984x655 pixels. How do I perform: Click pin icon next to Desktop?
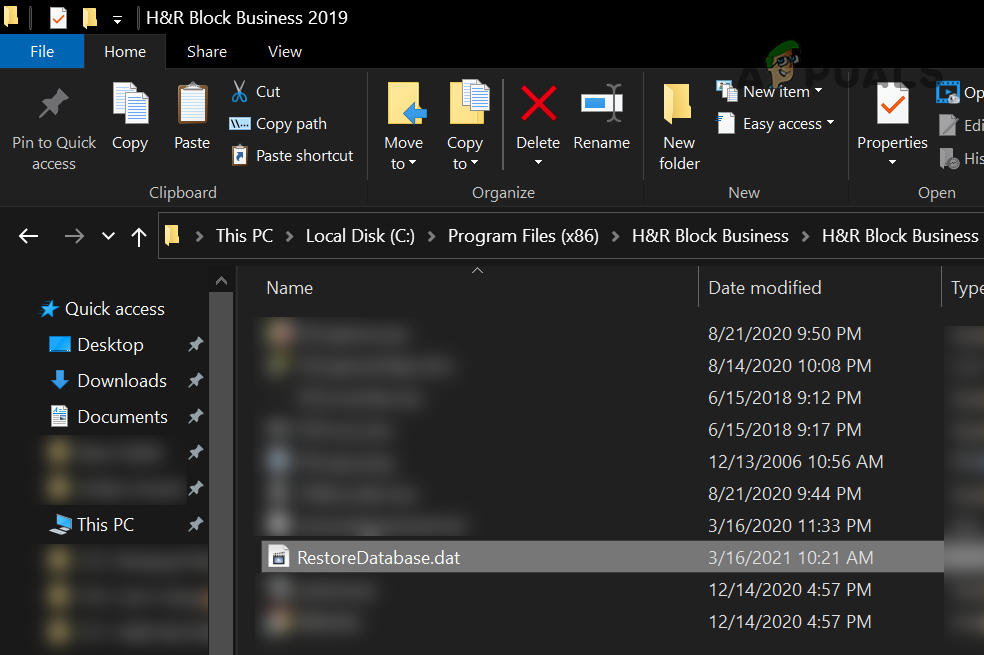coord(196,344)
